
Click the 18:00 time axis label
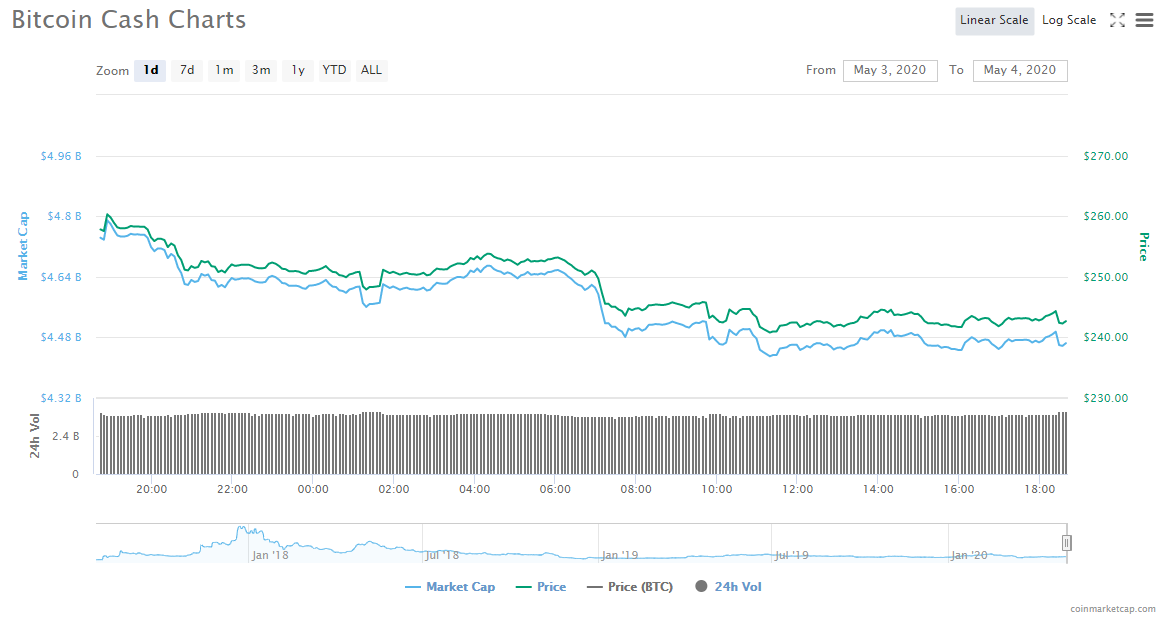(x=1040, y=490)
